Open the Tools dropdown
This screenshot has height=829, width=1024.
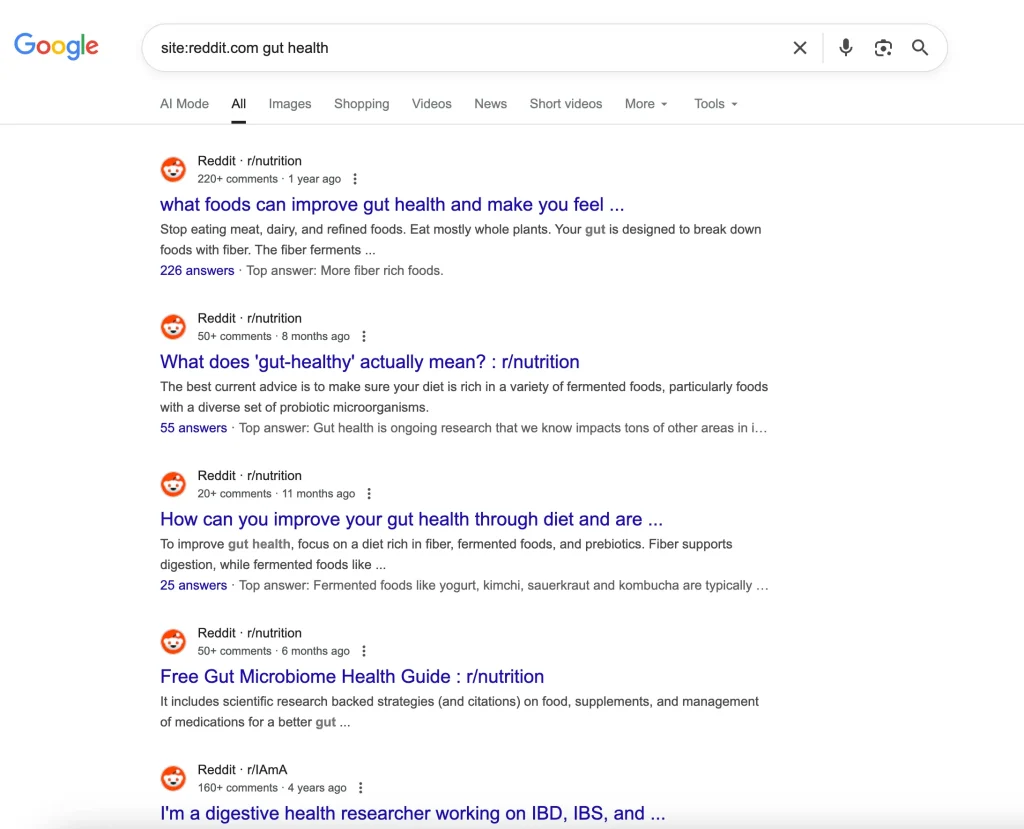[716, 104]
